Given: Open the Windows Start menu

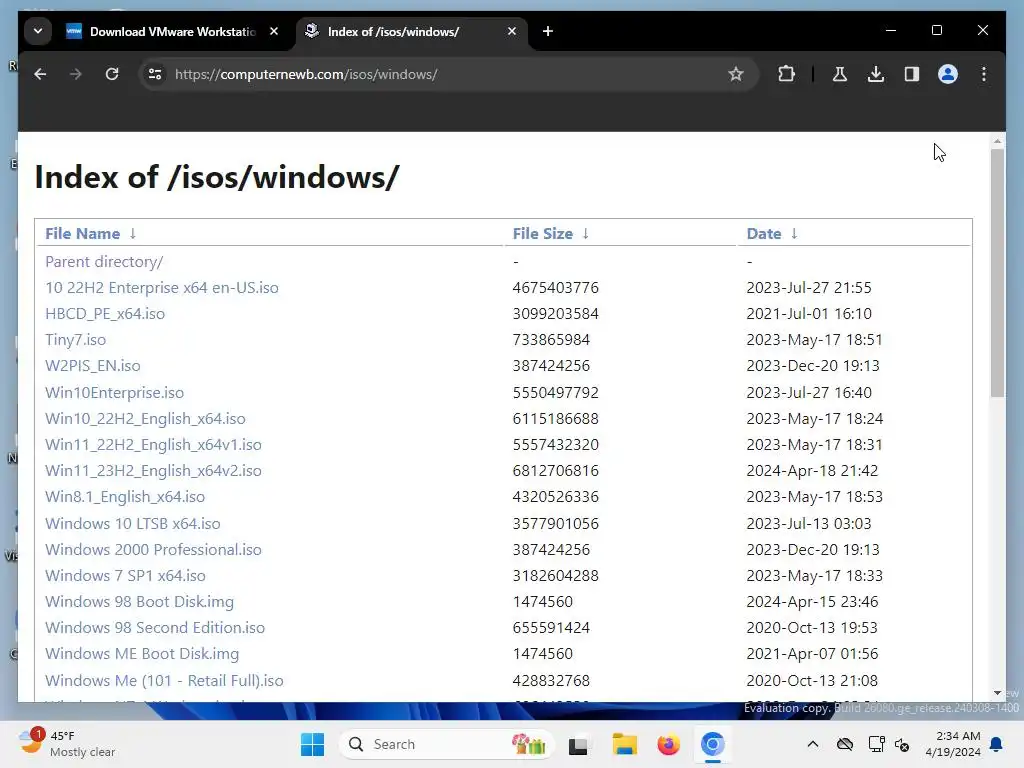Looking at the screenshot, I should pyautogui.click(x=312, y=744).
